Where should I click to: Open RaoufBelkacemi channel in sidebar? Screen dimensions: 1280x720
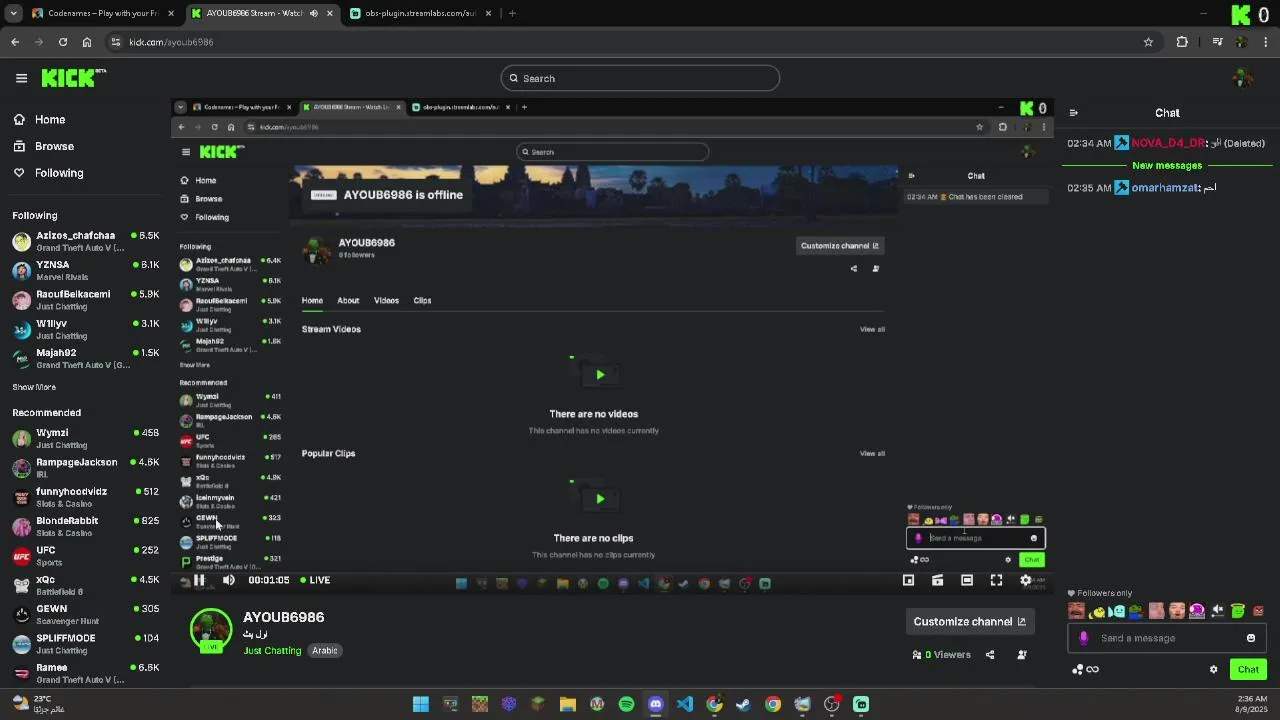point(85,299)
